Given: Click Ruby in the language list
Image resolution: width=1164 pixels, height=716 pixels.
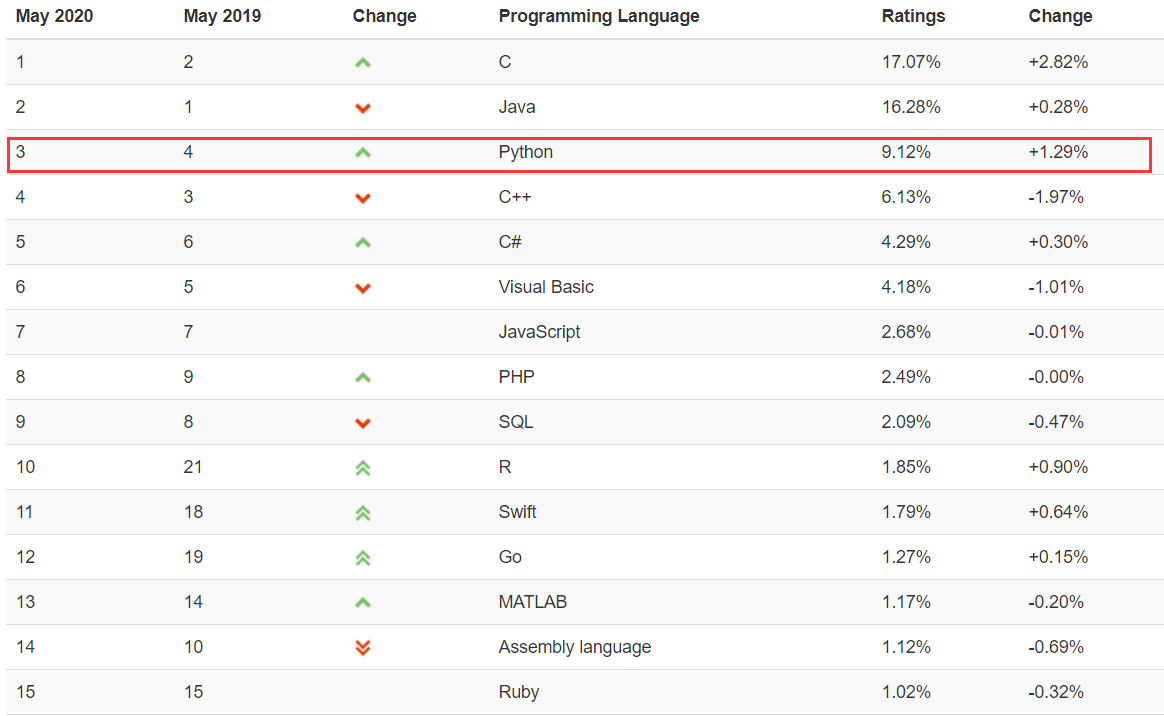Looking at the screenshot, I should (x=518, y=692).
